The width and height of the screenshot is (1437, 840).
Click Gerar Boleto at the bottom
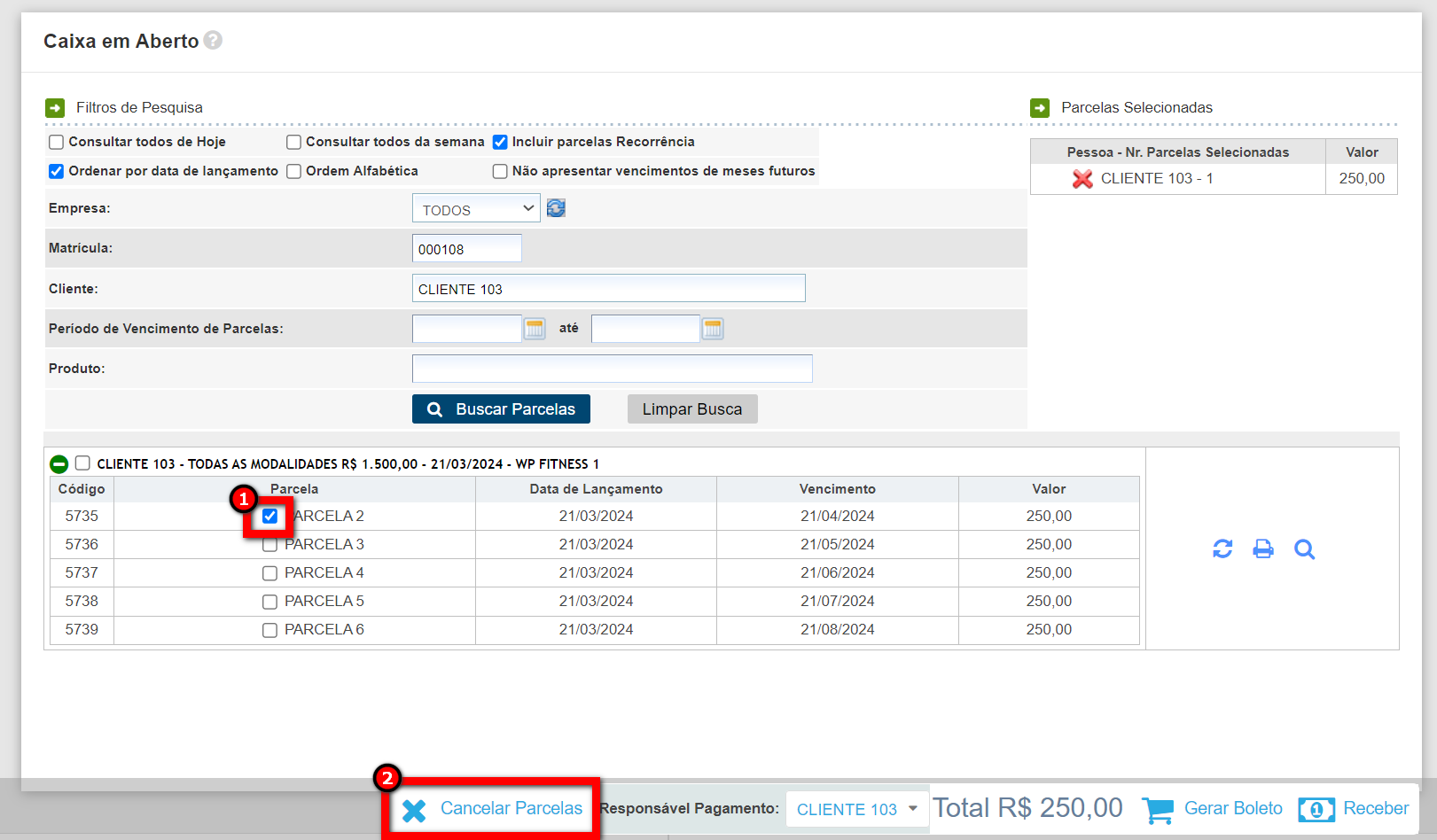click(1213, 809)
